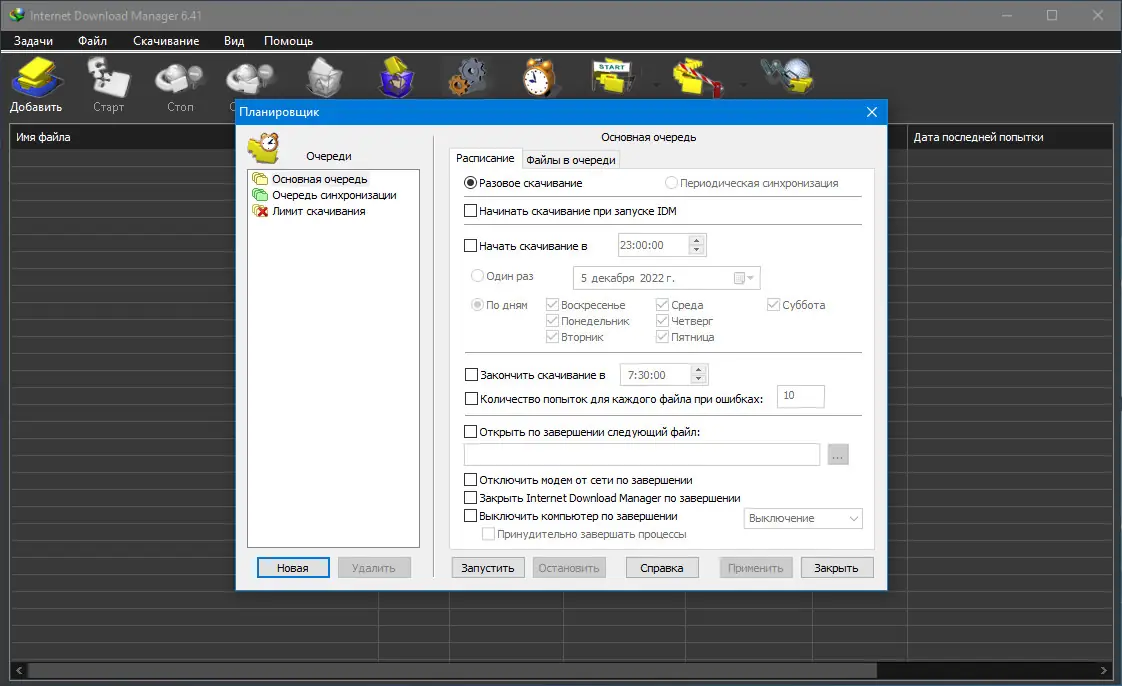Screen dimensions: 1122x686
Task: Click the Добавить add URL toolbar icon
Action: click(x=35, y=78)
